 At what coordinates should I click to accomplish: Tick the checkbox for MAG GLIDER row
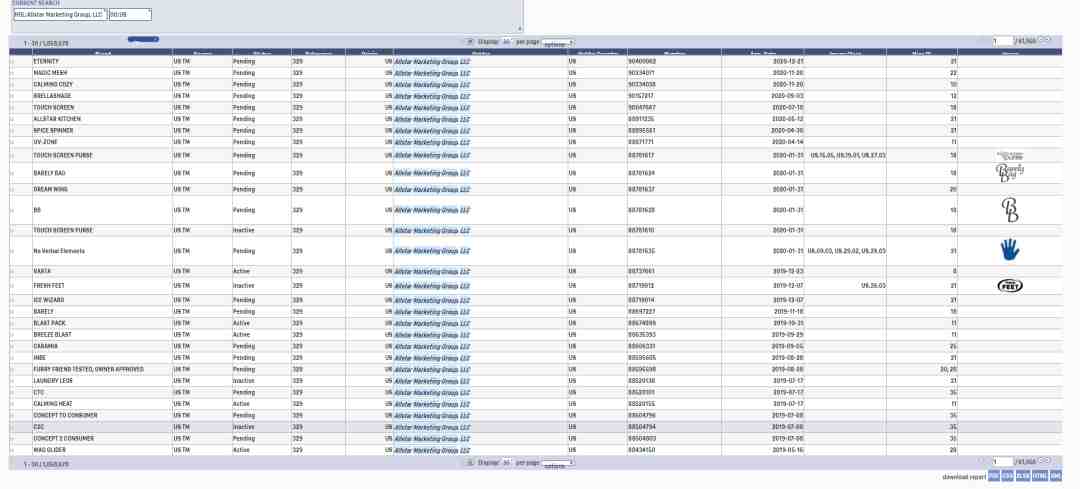tap(12, 450)
